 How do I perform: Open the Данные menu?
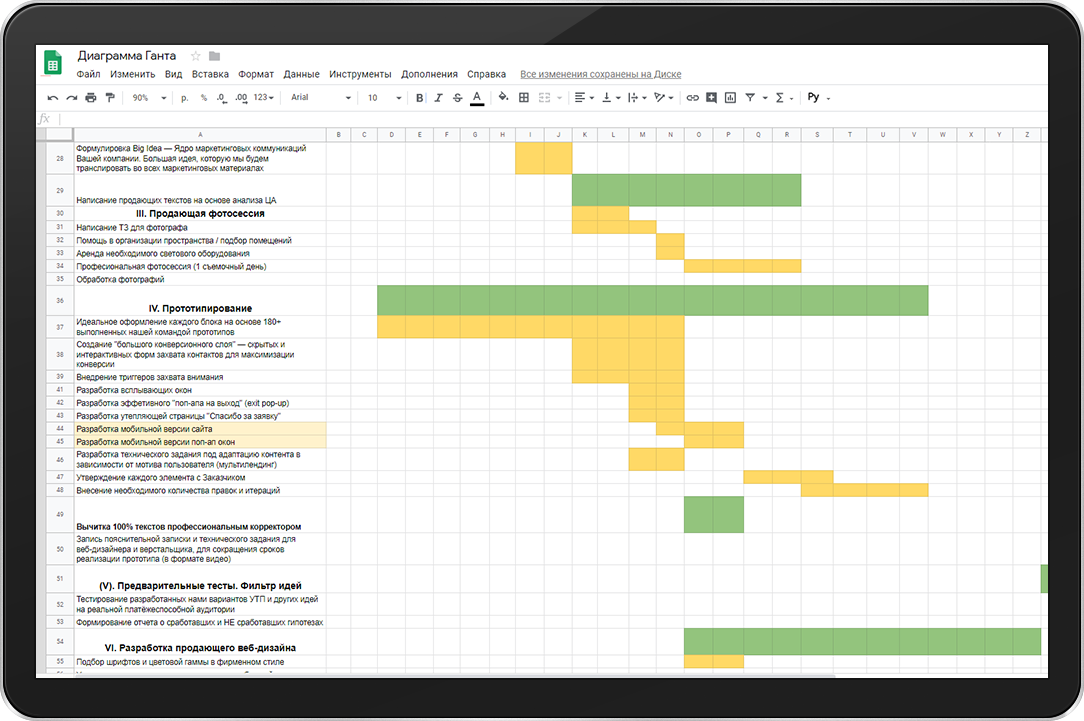coord(301,75)
